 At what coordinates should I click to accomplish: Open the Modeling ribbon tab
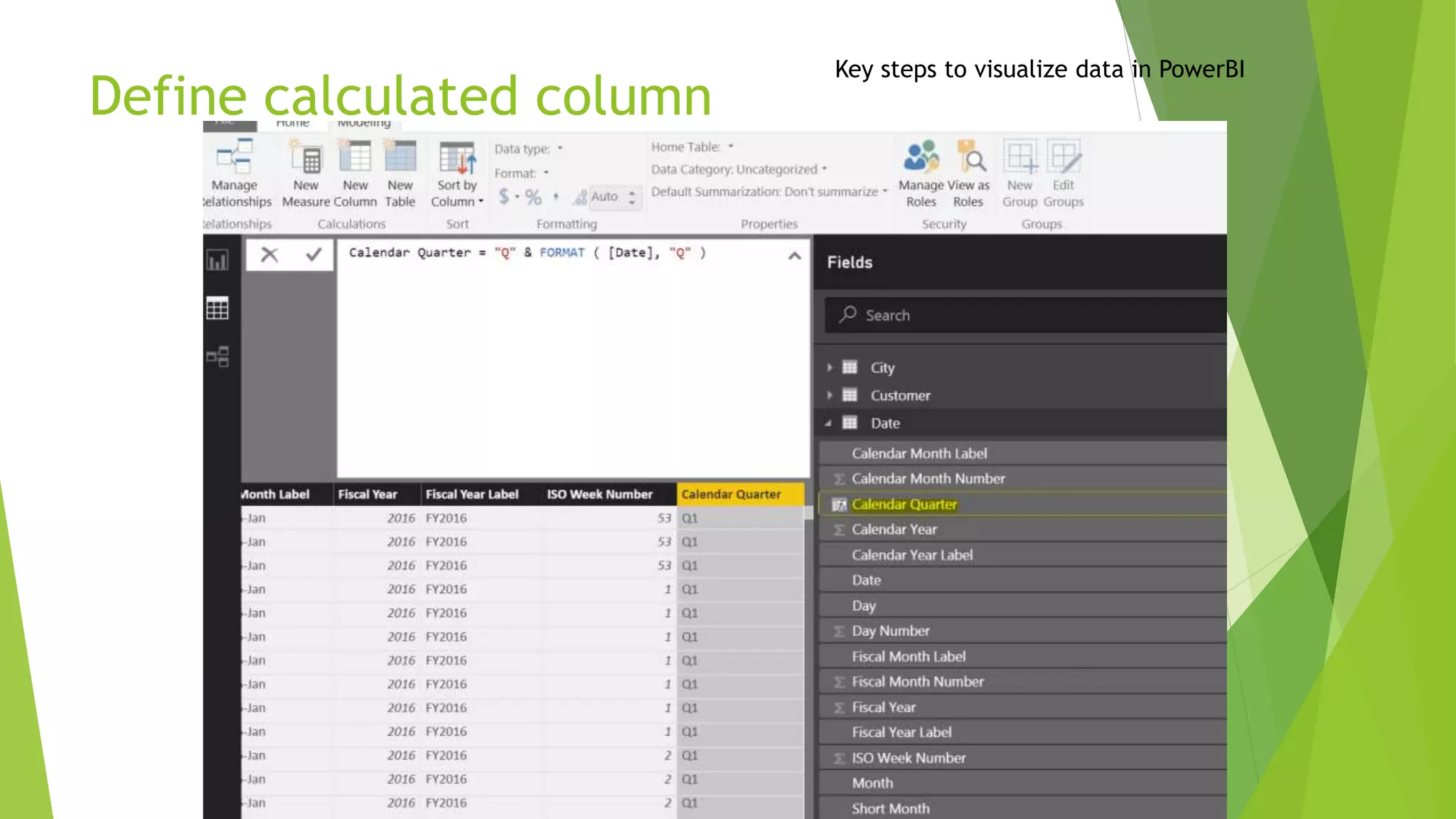coord(364,124)
